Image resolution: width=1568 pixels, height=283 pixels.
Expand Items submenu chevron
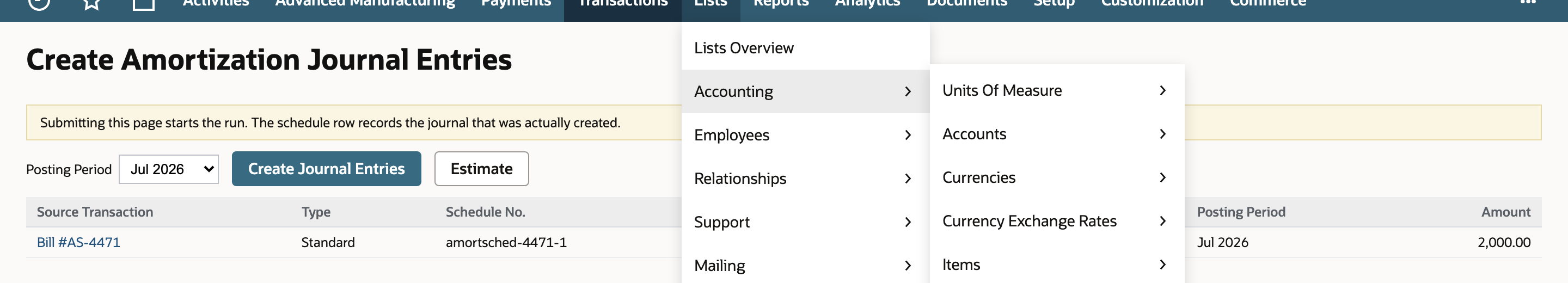pos(1162,264)
